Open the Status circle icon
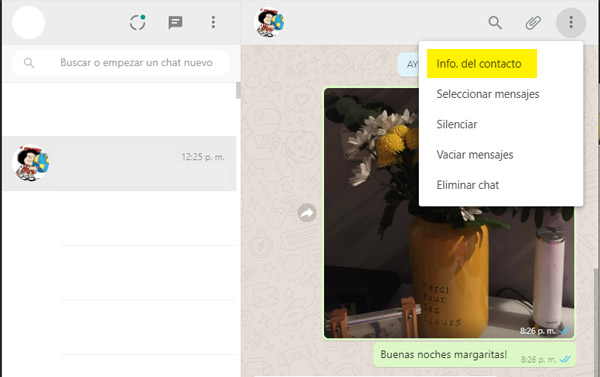This screenshot has height=377, width=600. point(137,22)
